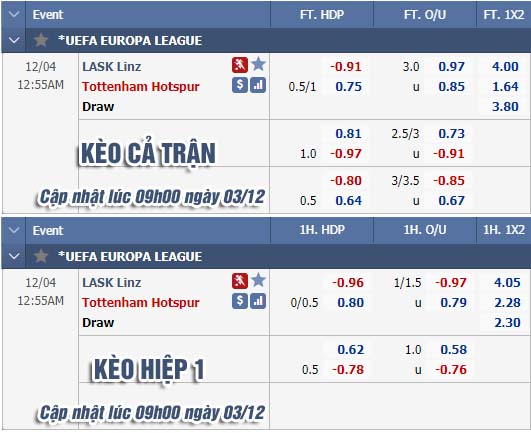Screen dimensions: 531x433
Task: Open the statistics chart icon in full-time Tottenham row
Action: pyautogui.click(x=258, y=85)
